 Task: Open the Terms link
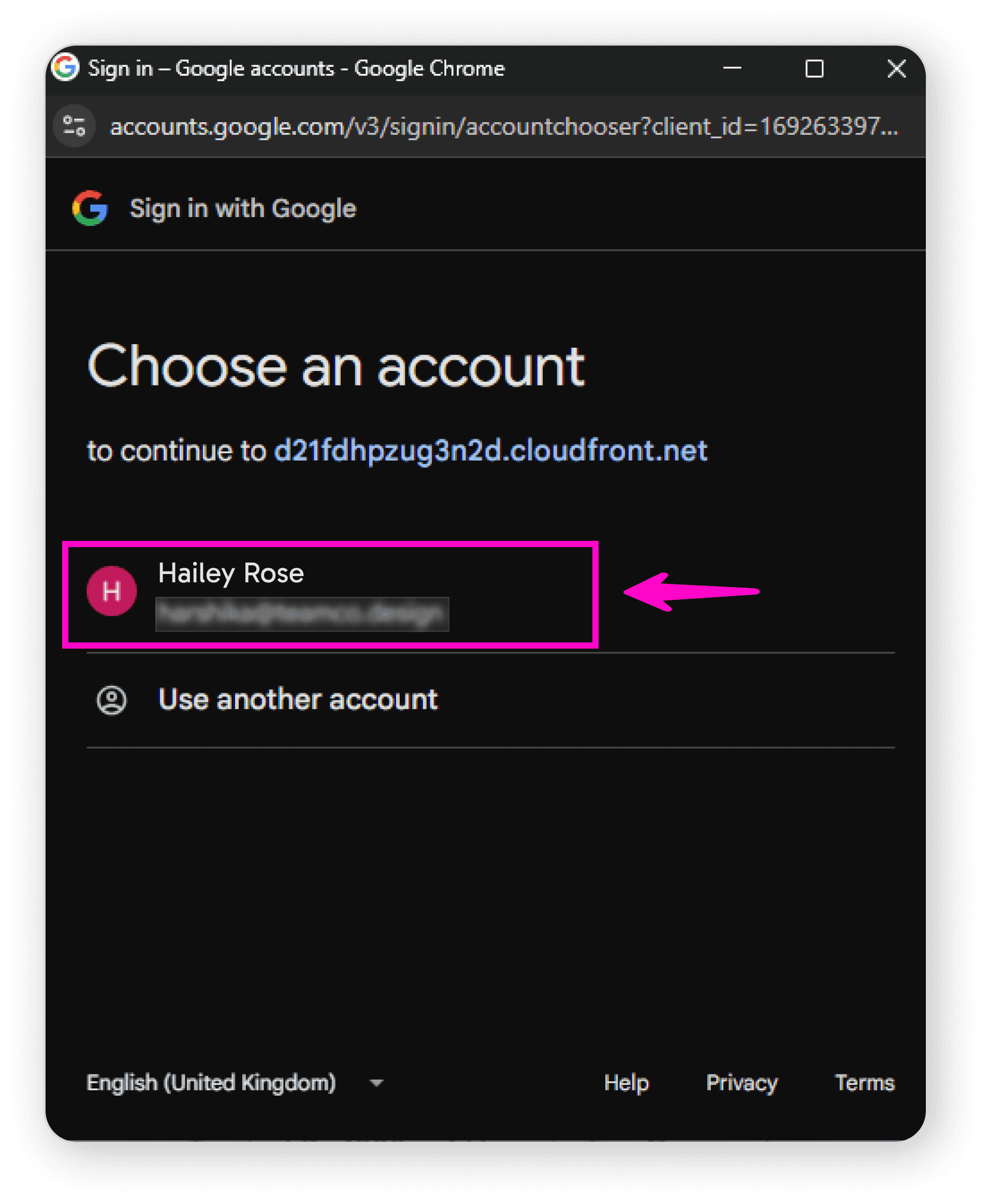(x=865, y=1083)
